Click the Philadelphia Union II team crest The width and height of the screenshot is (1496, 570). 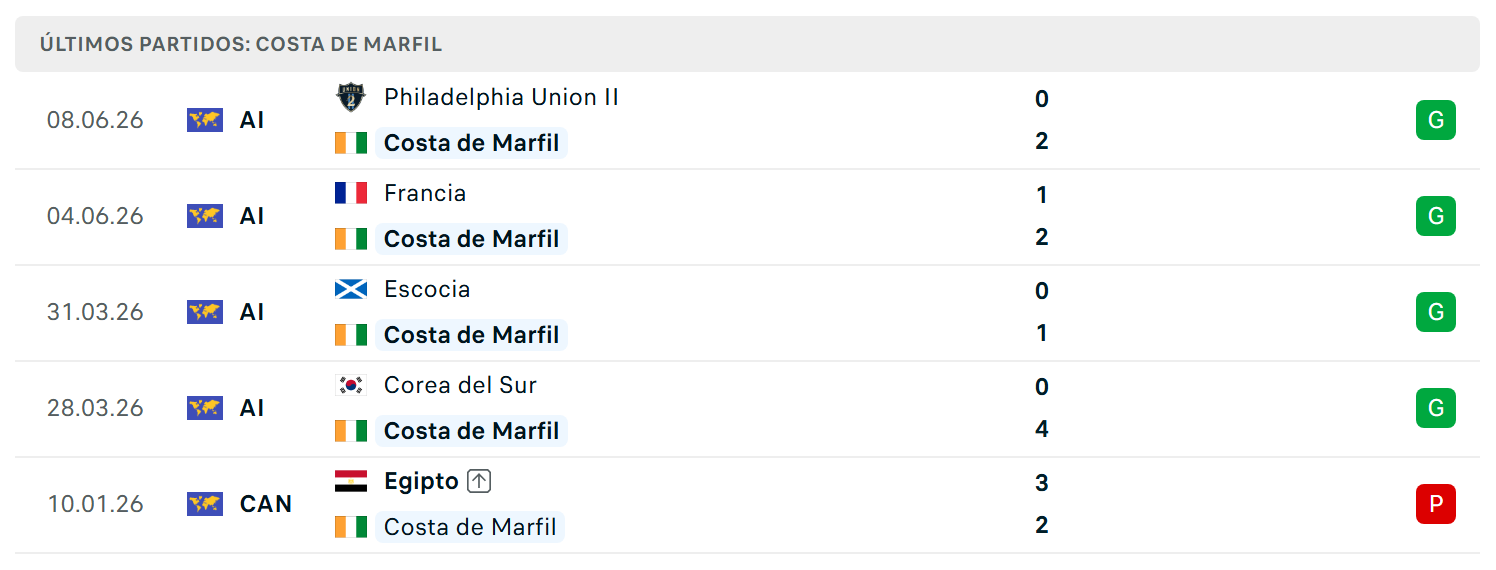(351, 97)
